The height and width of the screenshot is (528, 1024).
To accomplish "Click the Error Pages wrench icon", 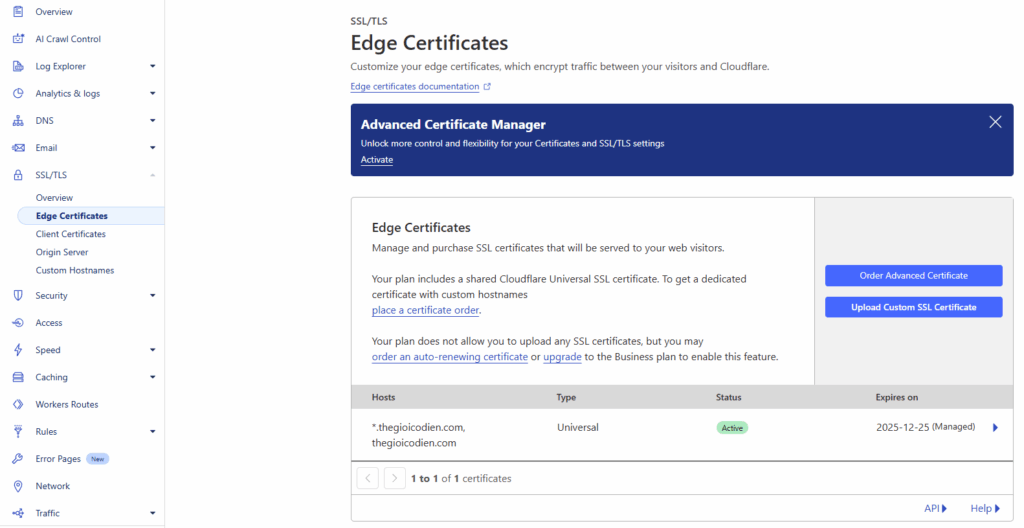I will click(17, 459).
